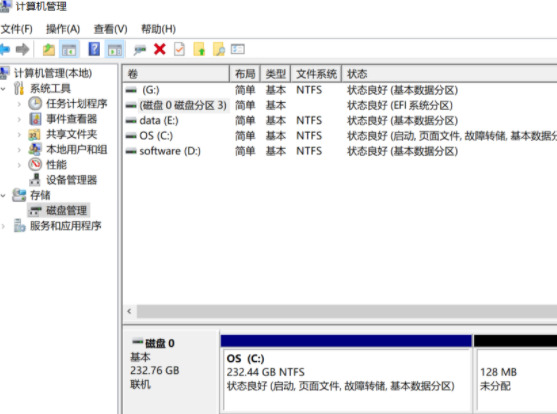Sort by the 文件系统 column header
The image size is (557, 414).
(316, 74)
